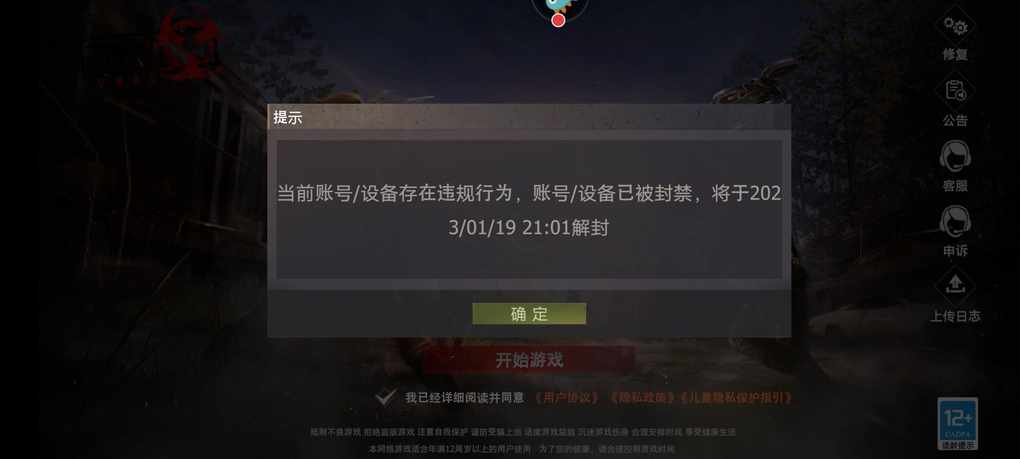Click the 上传日志 text label
The image size is (1020, 459).
[955, 317]
